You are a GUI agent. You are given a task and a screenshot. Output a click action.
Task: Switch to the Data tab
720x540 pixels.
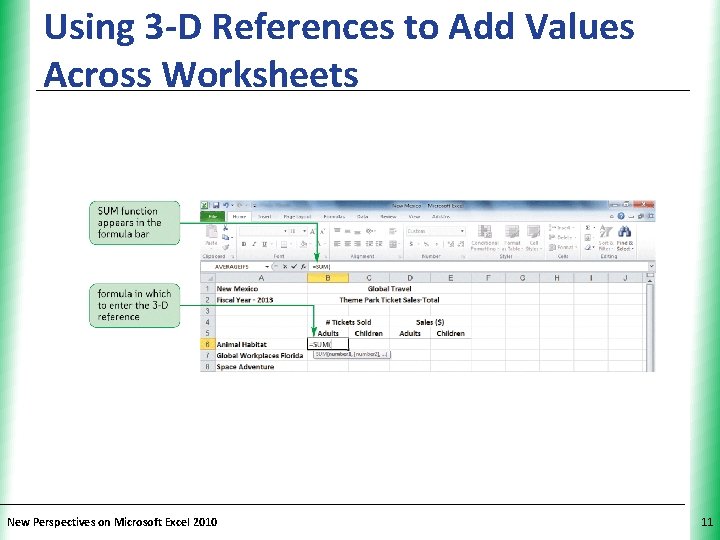click(363, 216)
